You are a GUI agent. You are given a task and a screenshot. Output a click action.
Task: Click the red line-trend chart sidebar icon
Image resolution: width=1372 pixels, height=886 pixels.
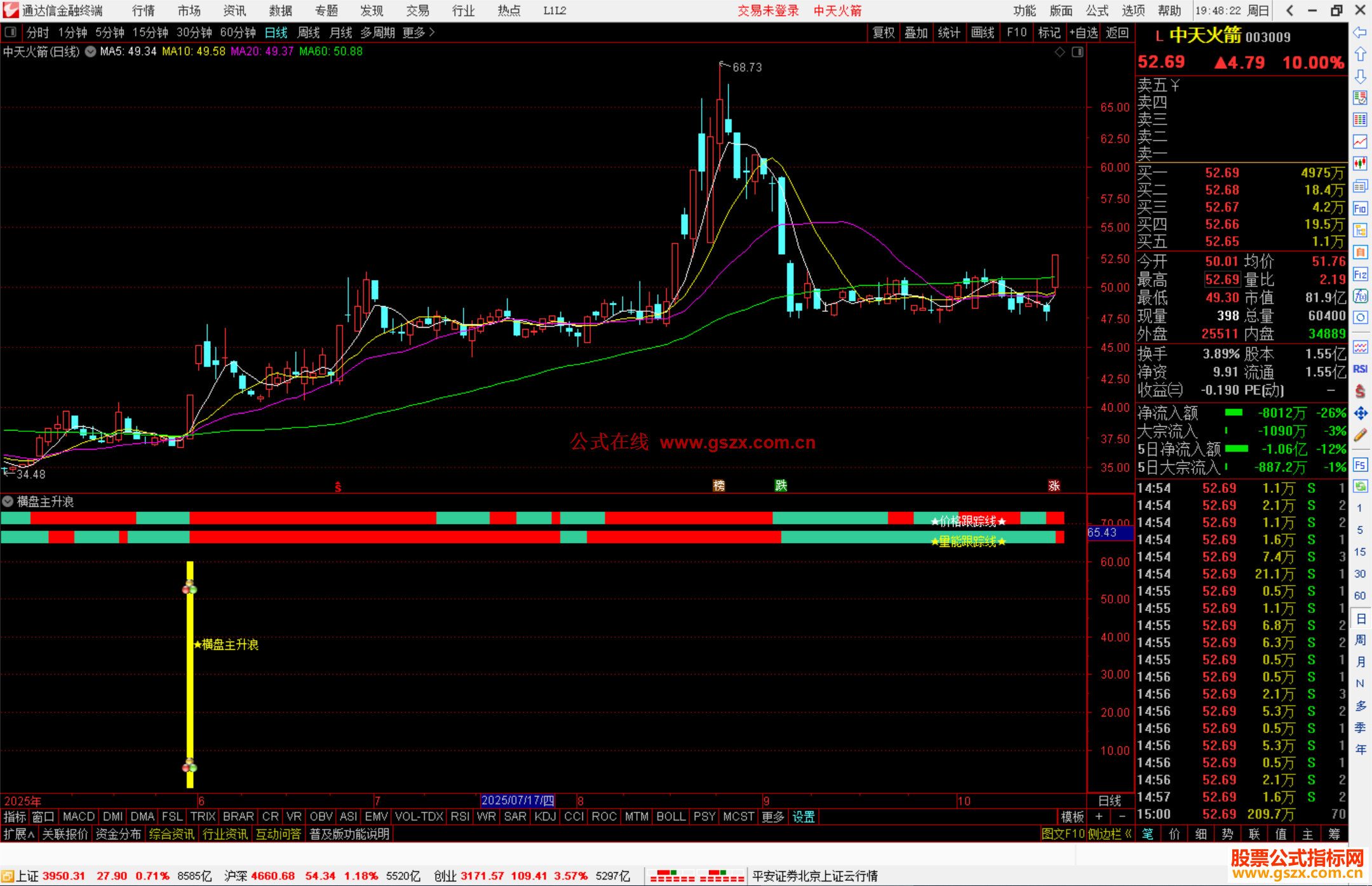pos(1360,142)
